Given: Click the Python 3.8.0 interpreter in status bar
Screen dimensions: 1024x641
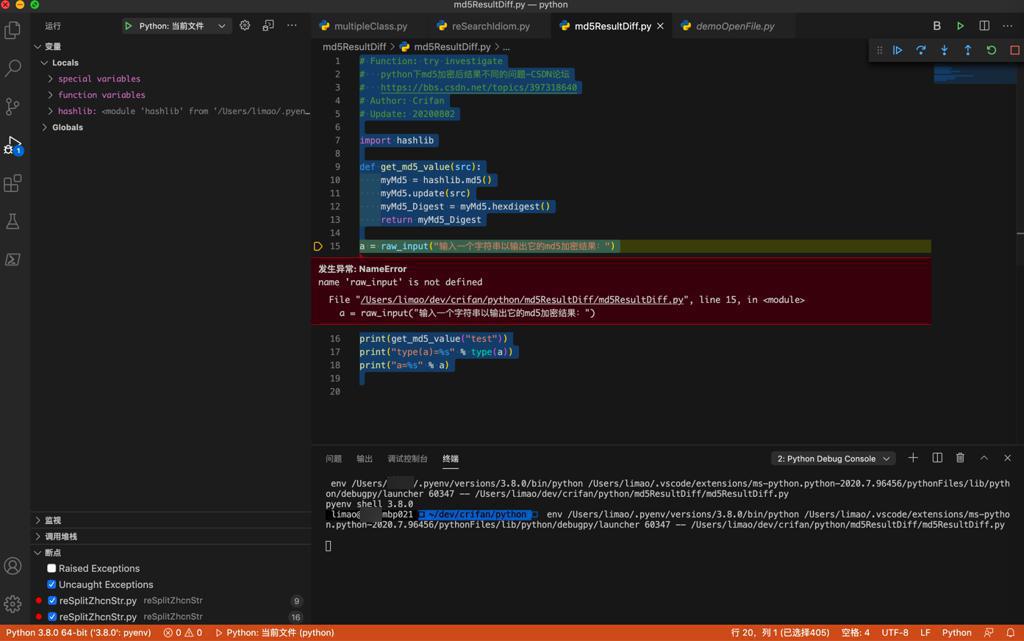Looking at the screenshot, I should click(x=78, y=633).
